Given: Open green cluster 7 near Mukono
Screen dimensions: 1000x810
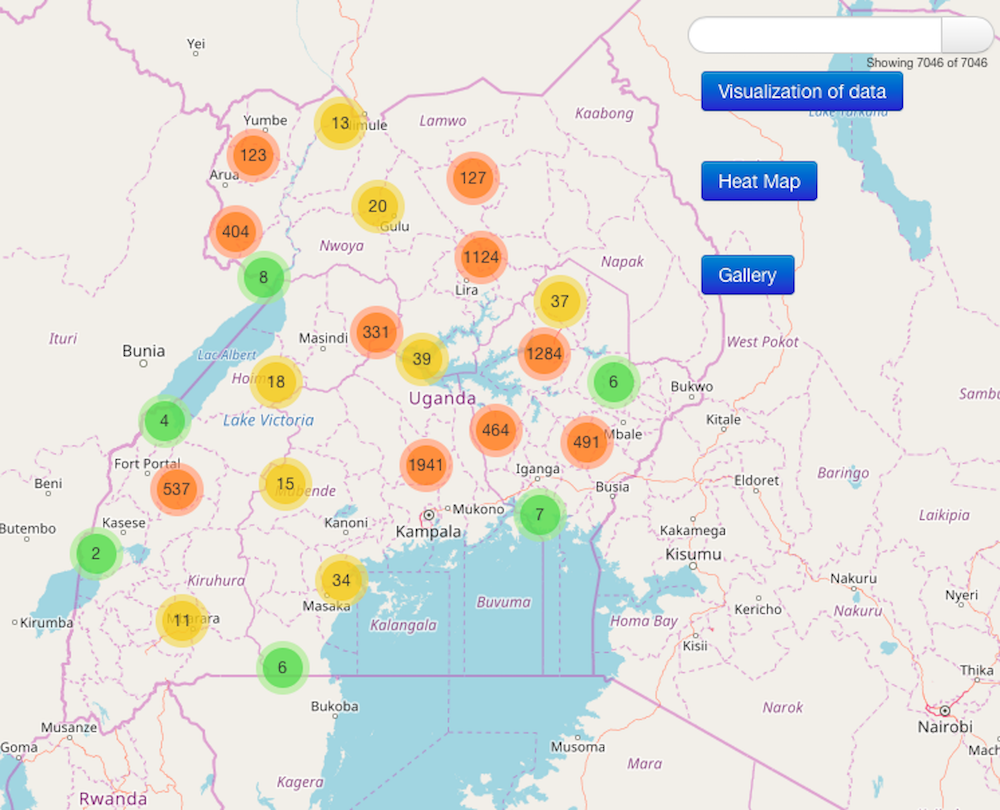Looking at the screenshot, I should point(540,515).
